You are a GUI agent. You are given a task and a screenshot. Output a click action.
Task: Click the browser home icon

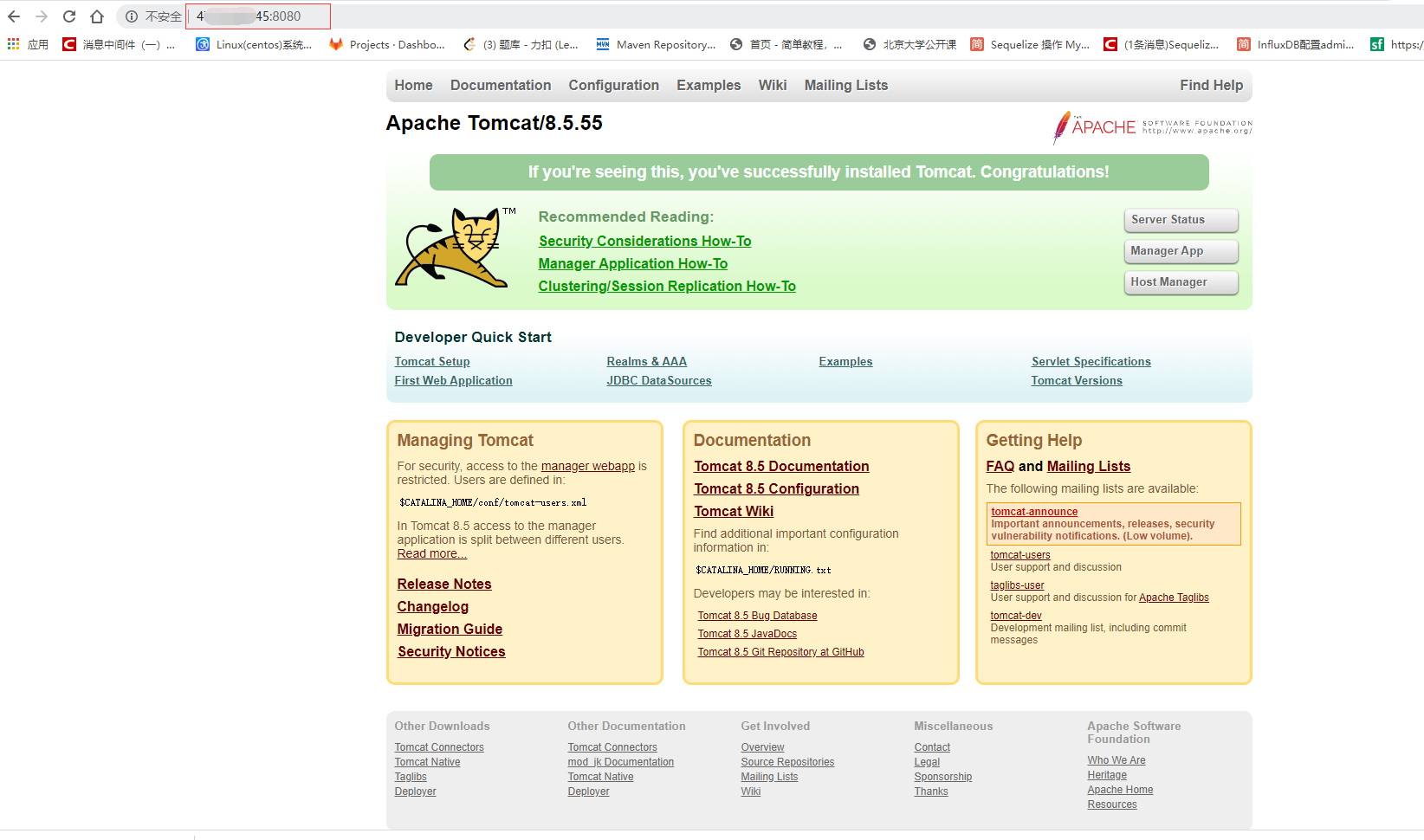(x=97, y=16)
